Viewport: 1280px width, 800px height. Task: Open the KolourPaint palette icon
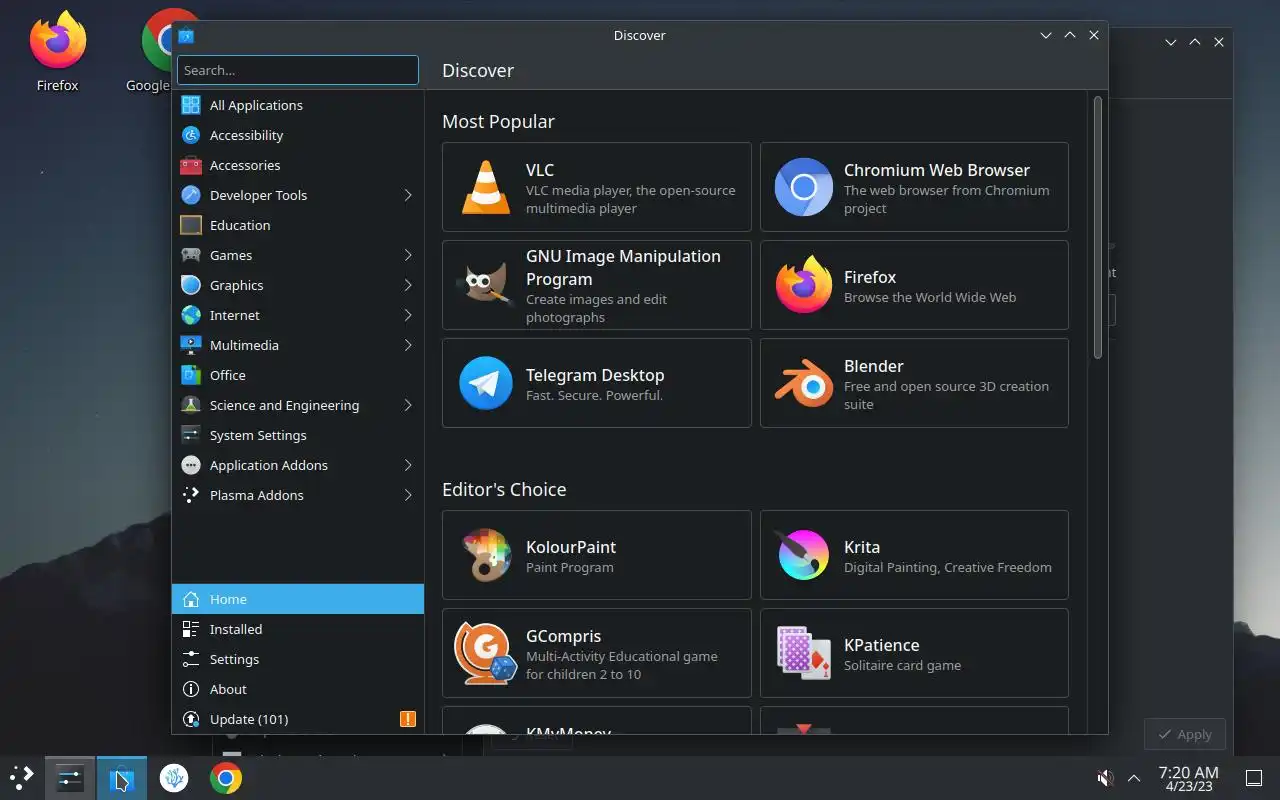485,555
